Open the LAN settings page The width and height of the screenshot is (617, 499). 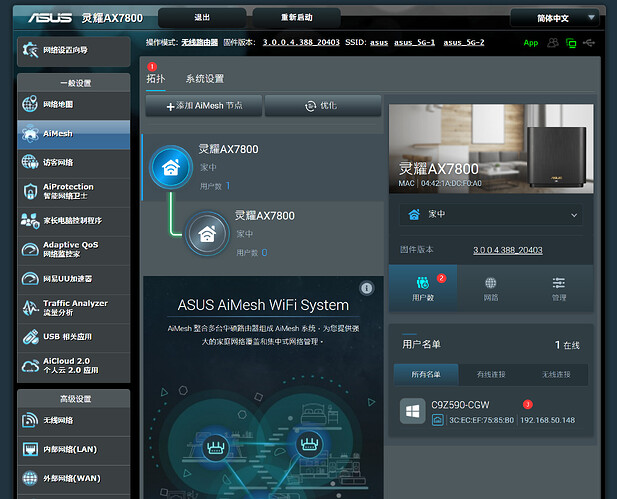pyautogui.click(x=74, y=450)
